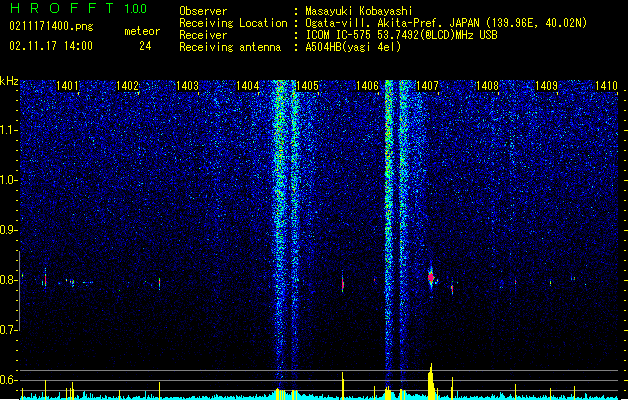
Task: Click the date stamp 02.11.17 14:00
Action: (x=51, y=46)
